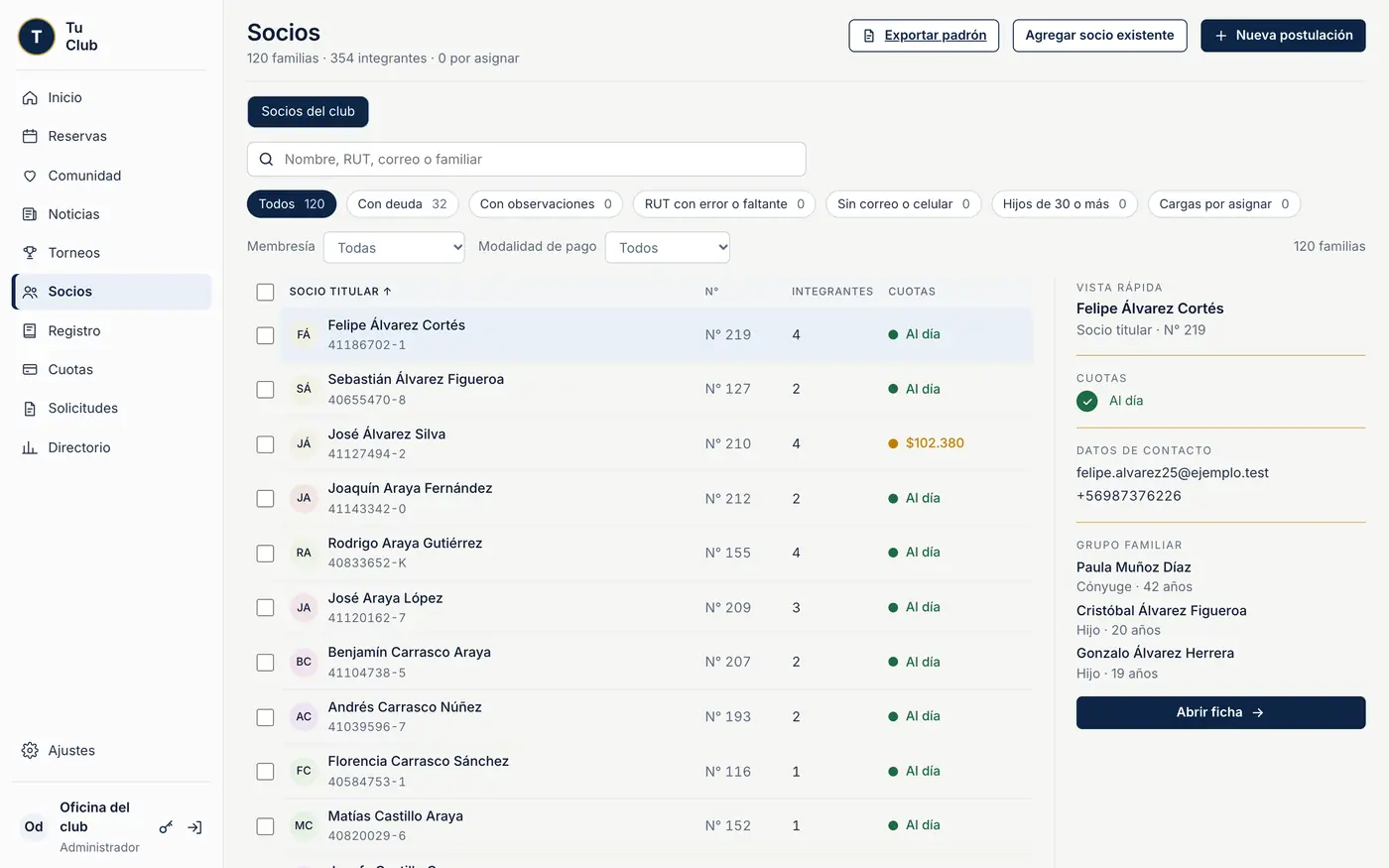1389x868 pixels.
Task: Click the member search input field
Action: 526,159
